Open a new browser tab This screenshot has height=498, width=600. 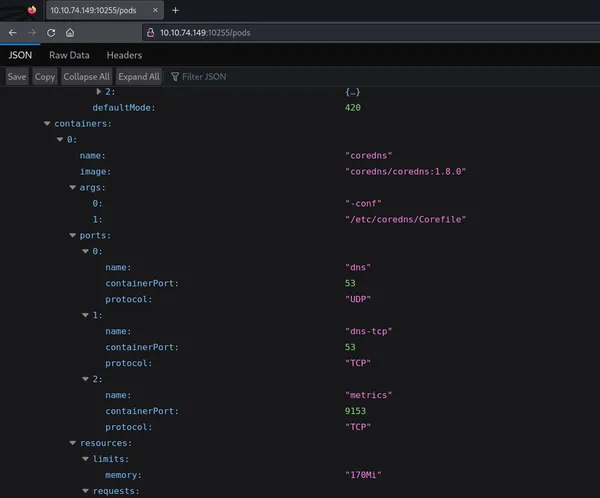[176, 10]
